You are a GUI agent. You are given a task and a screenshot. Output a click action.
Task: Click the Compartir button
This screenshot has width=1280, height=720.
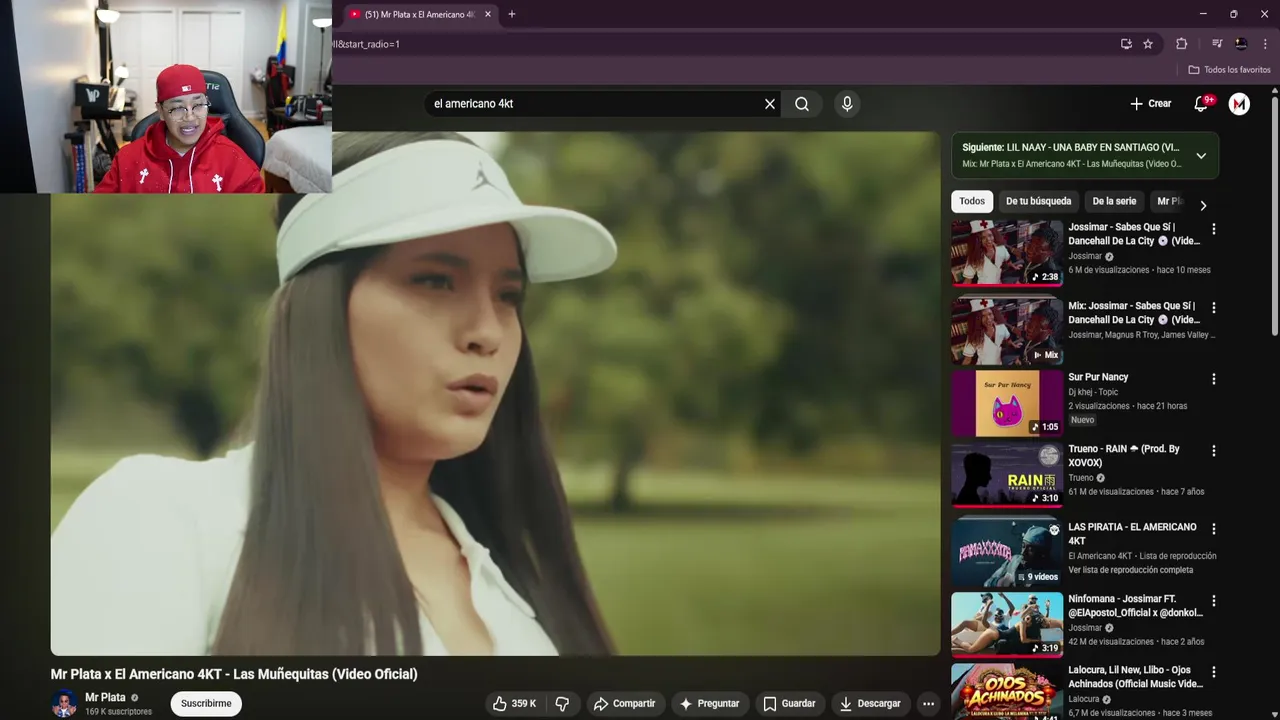tap(624, 704)
